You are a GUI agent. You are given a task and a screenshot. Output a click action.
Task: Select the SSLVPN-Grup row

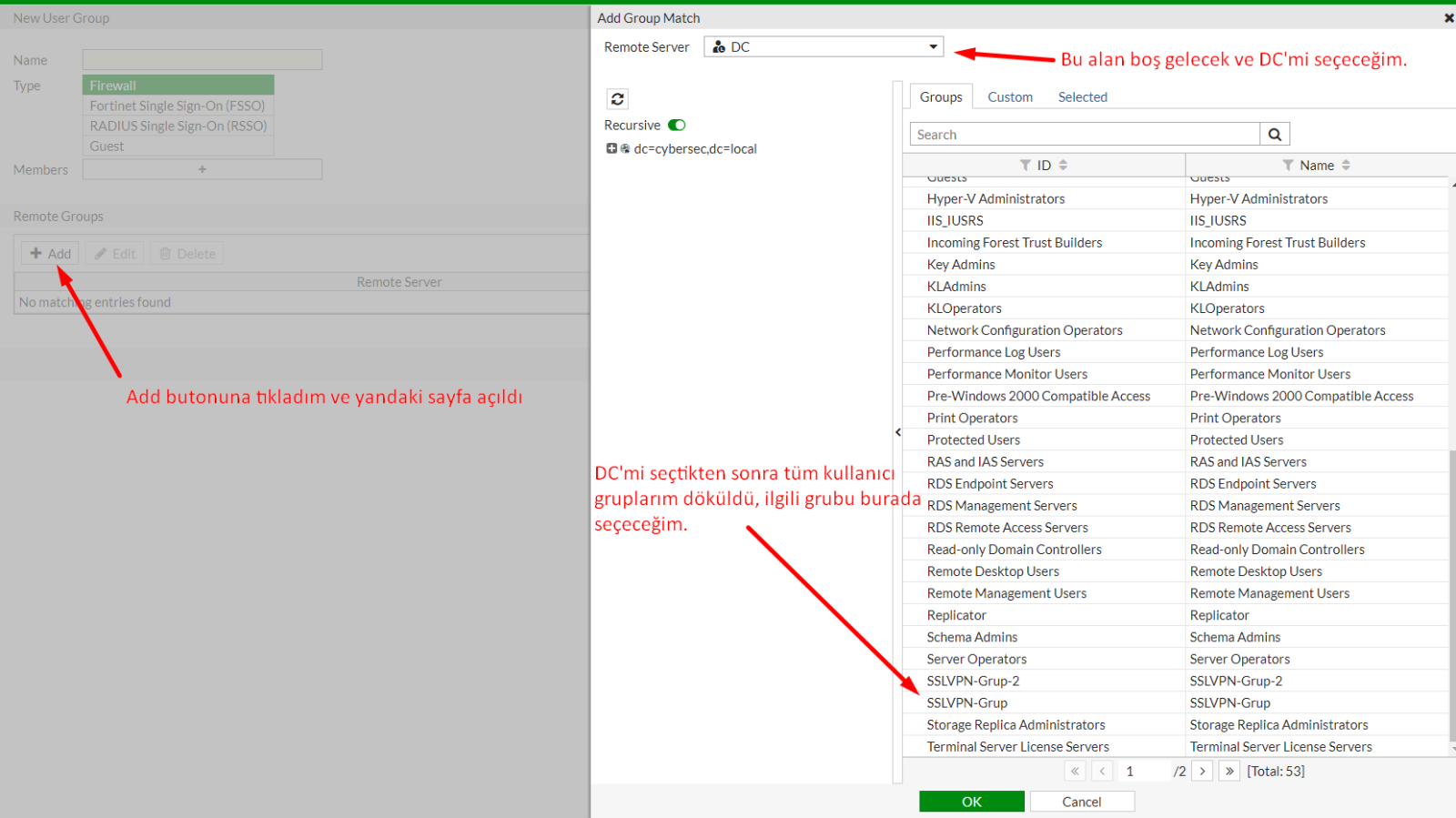coord(967,703)
